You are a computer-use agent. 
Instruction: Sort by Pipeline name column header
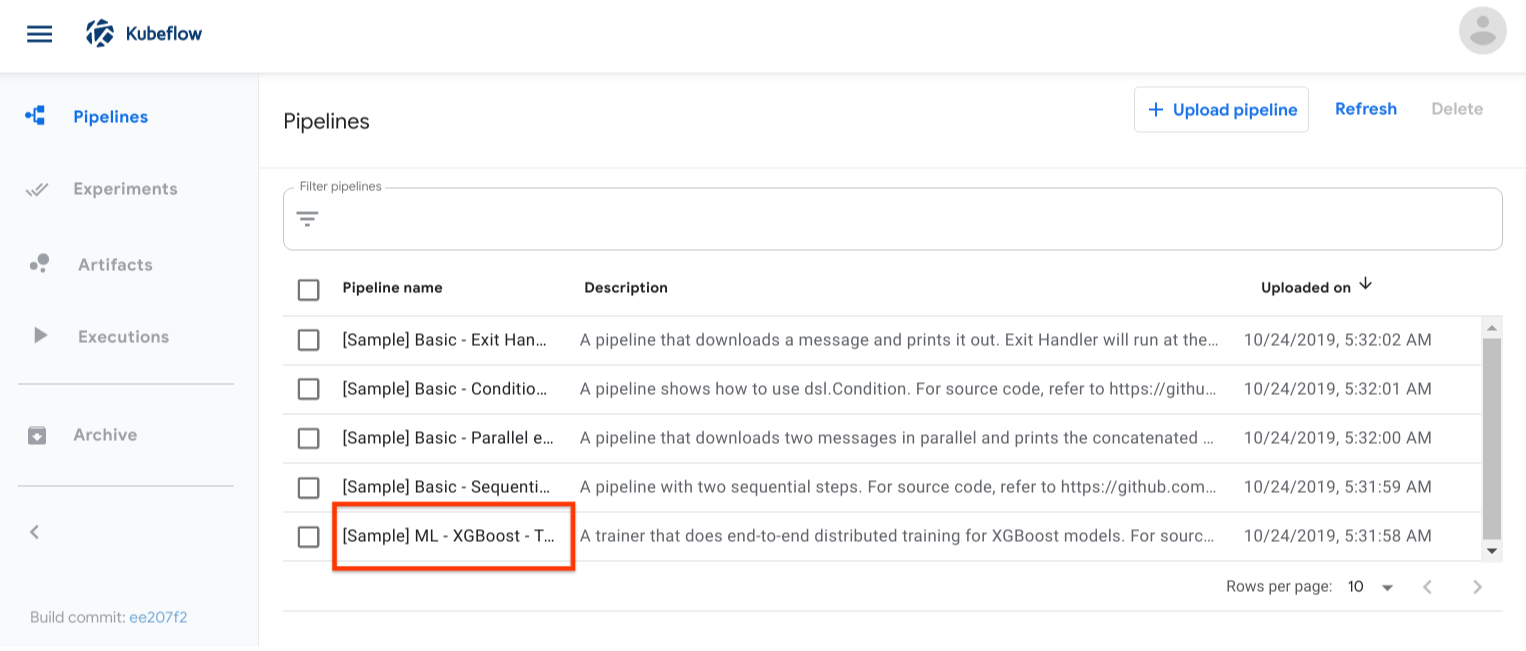point(392,288)
